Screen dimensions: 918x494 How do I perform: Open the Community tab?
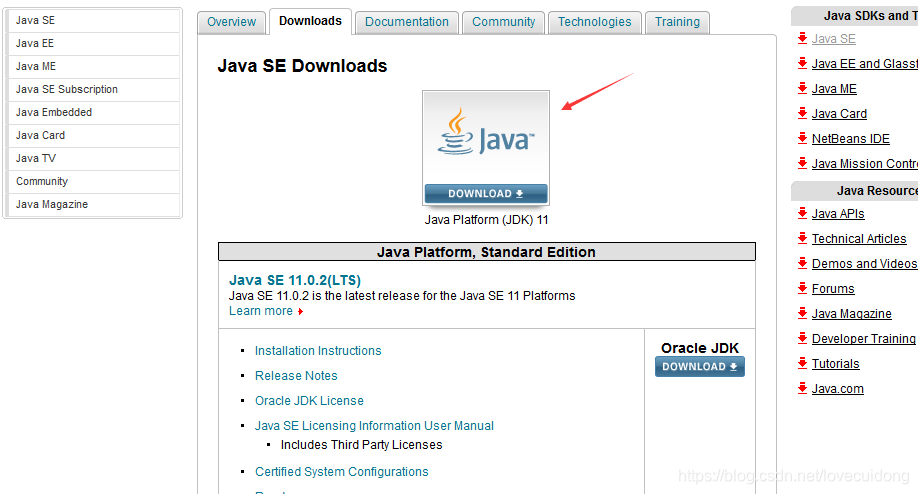(x=503, y=22)
